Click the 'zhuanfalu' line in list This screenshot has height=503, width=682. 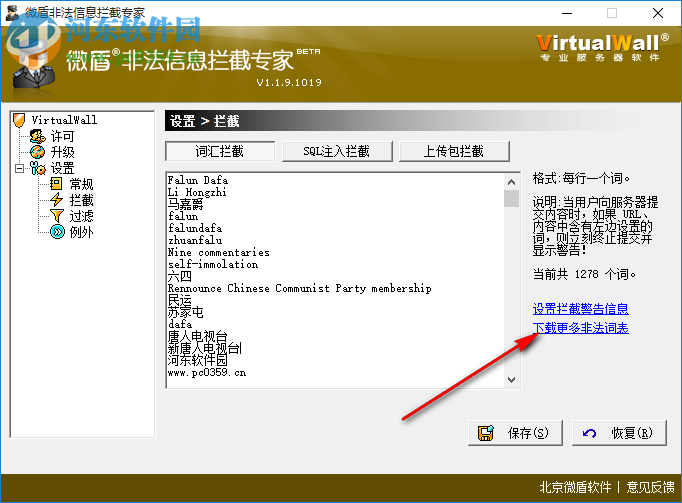pos(195,240)
